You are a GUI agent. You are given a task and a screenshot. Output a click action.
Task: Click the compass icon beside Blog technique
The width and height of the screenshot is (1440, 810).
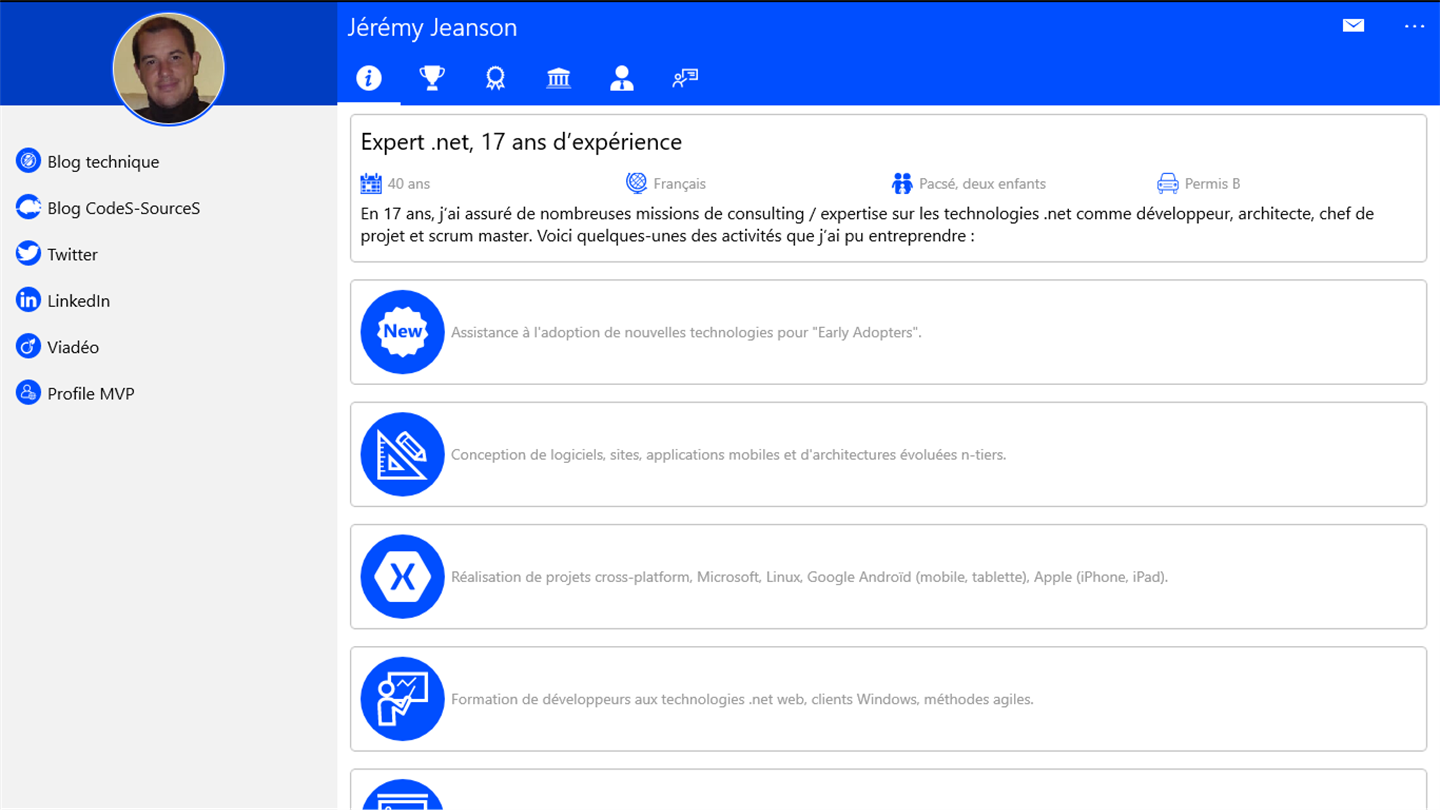coord(28,160)
